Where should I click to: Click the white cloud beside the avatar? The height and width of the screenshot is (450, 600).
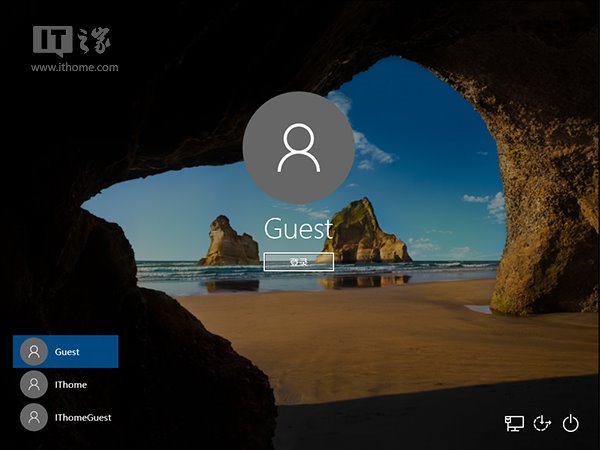coord(370,150)
